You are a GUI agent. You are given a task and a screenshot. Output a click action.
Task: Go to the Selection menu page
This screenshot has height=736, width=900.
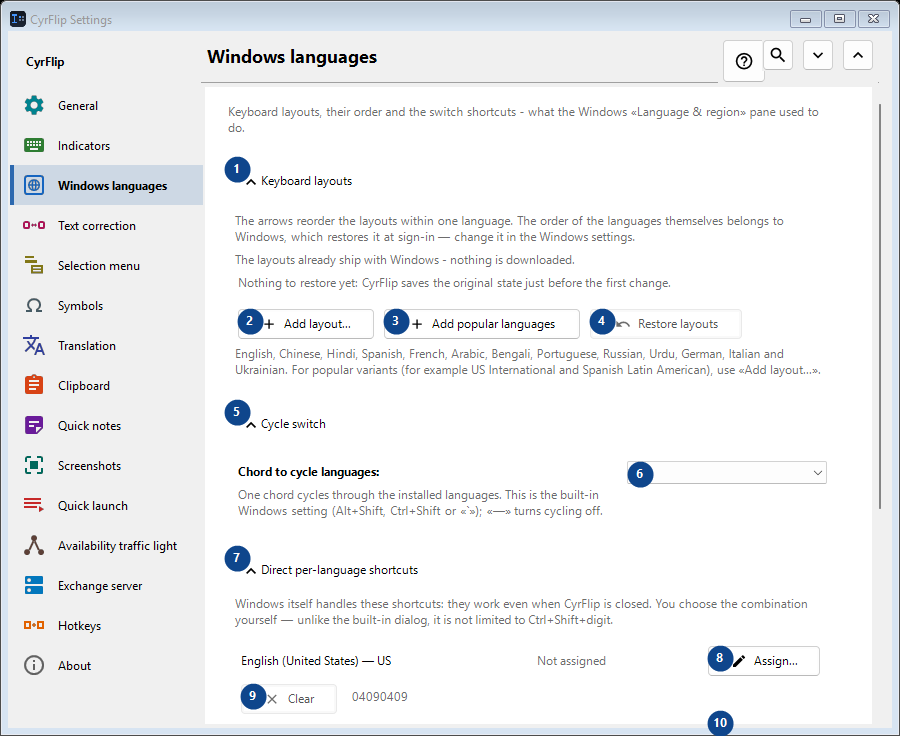pos(107,265)
